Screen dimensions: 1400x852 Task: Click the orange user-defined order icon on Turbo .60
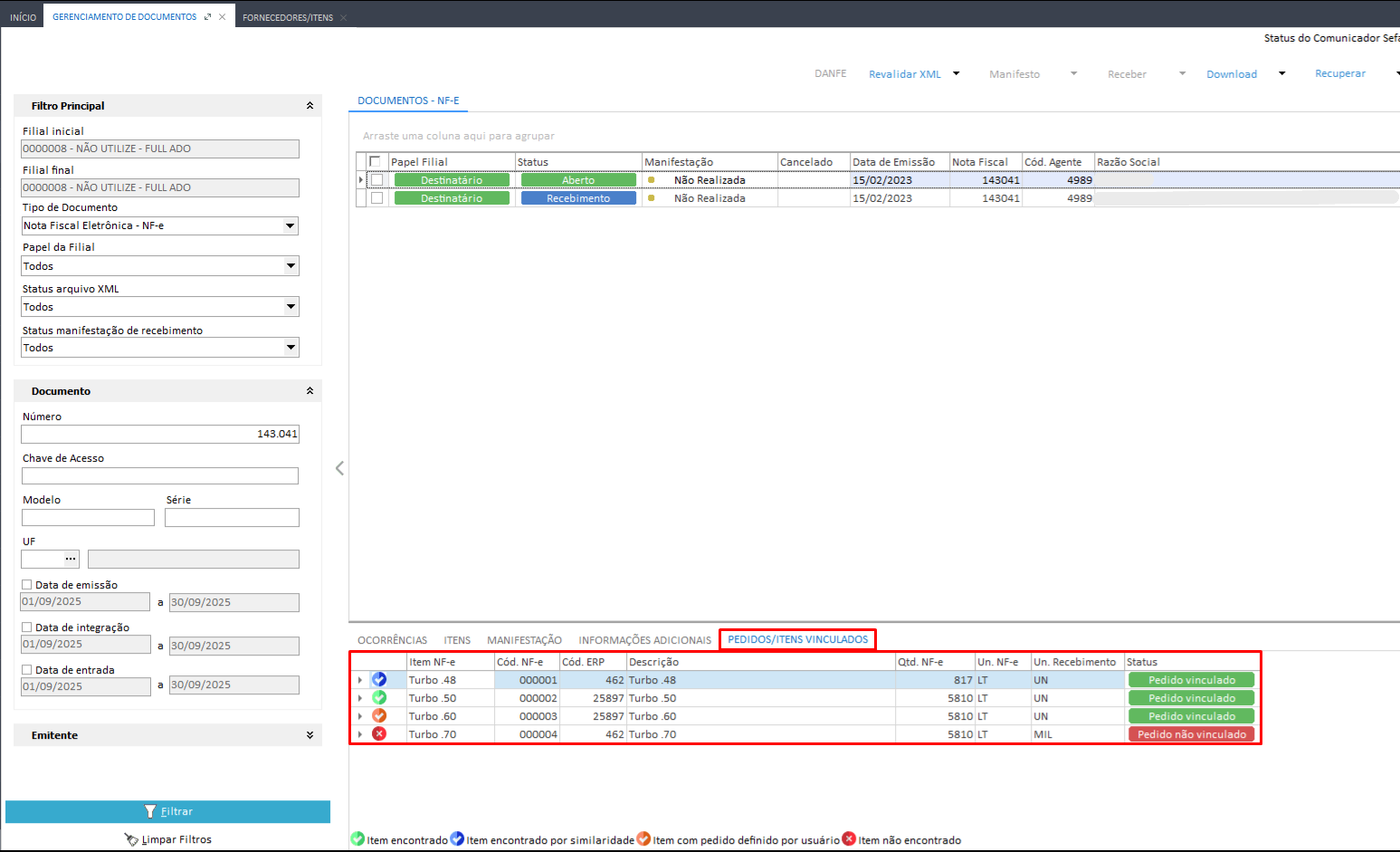pos(379,716)
